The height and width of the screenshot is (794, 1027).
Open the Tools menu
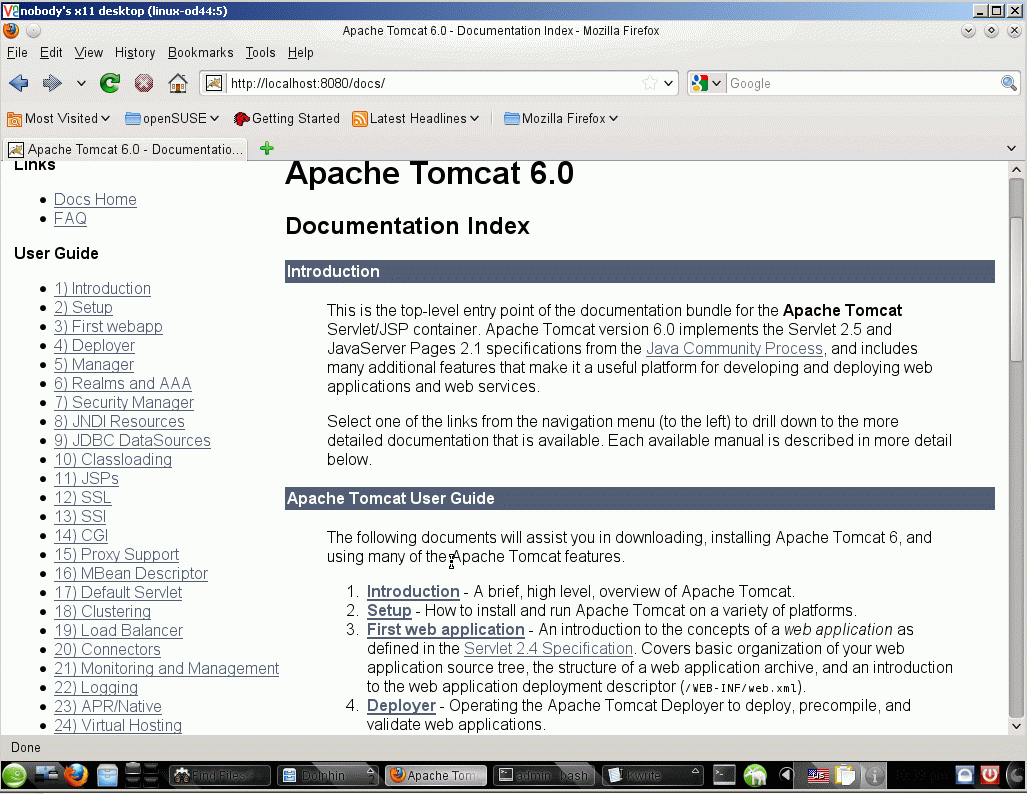pos(260,52)
